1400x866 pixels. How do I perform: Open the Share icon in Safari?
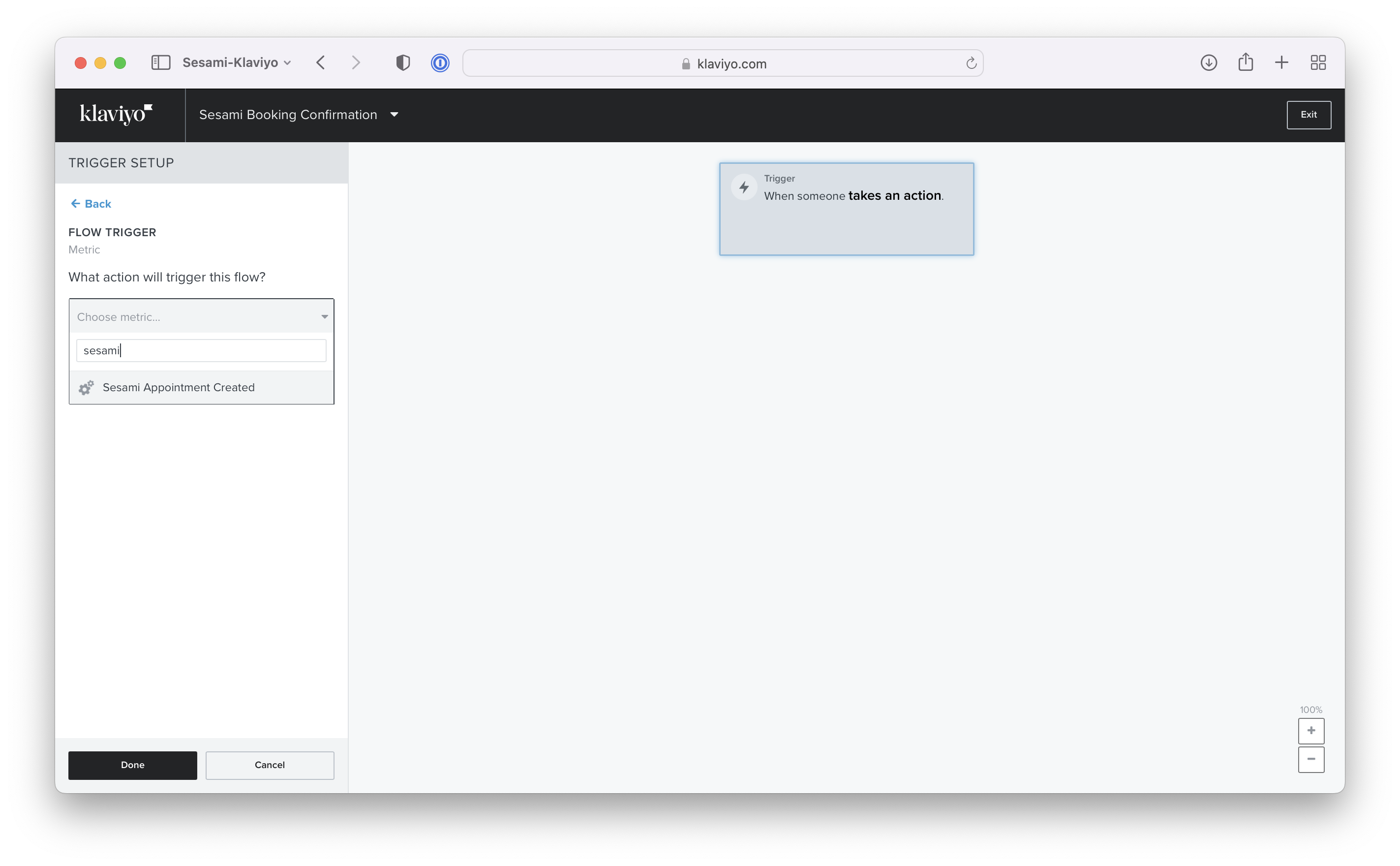pyautogui.click(x=1246, y=62)
